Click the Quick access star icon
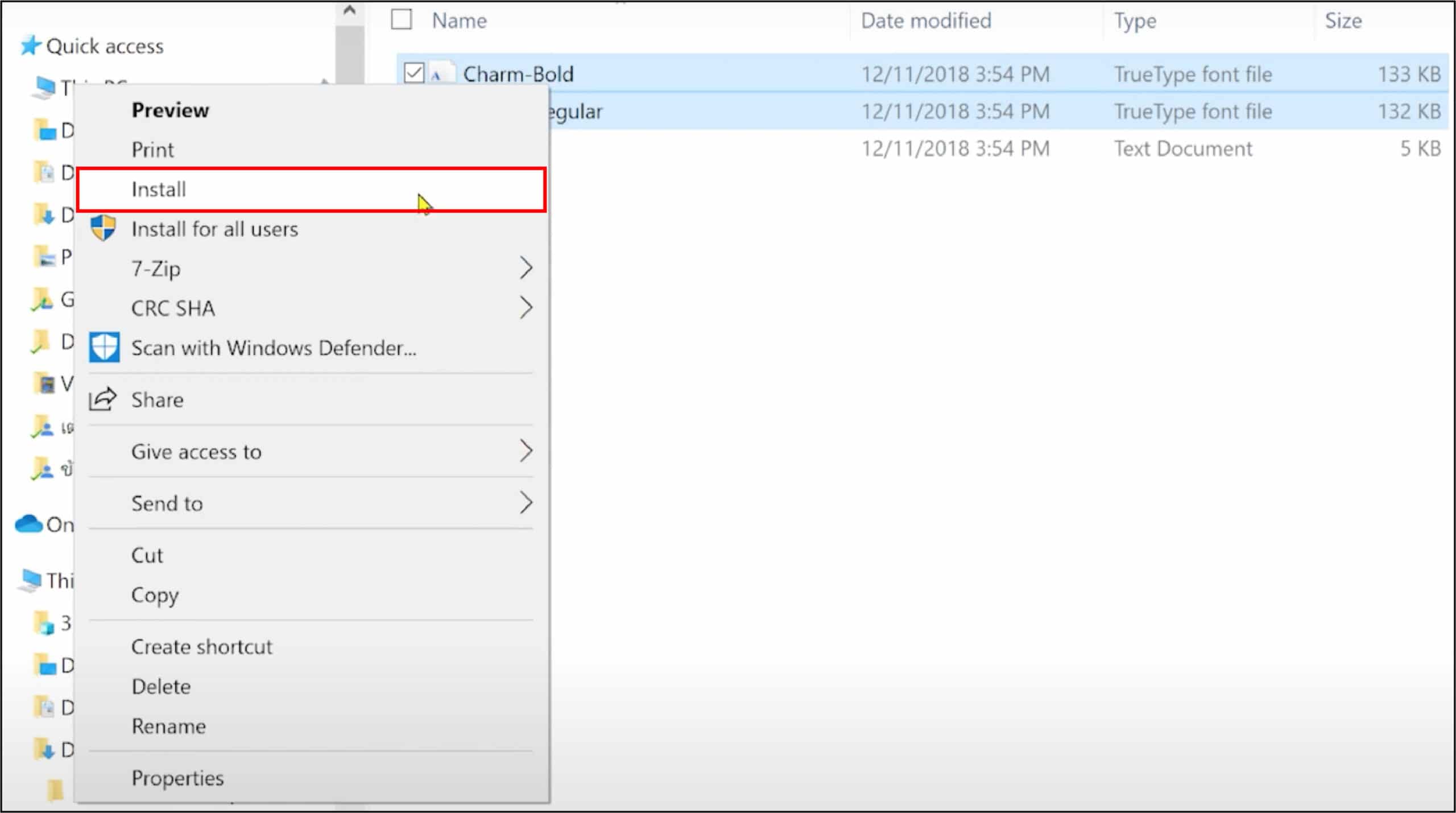This screenshot has width=1456, height=813. point(30,46)
